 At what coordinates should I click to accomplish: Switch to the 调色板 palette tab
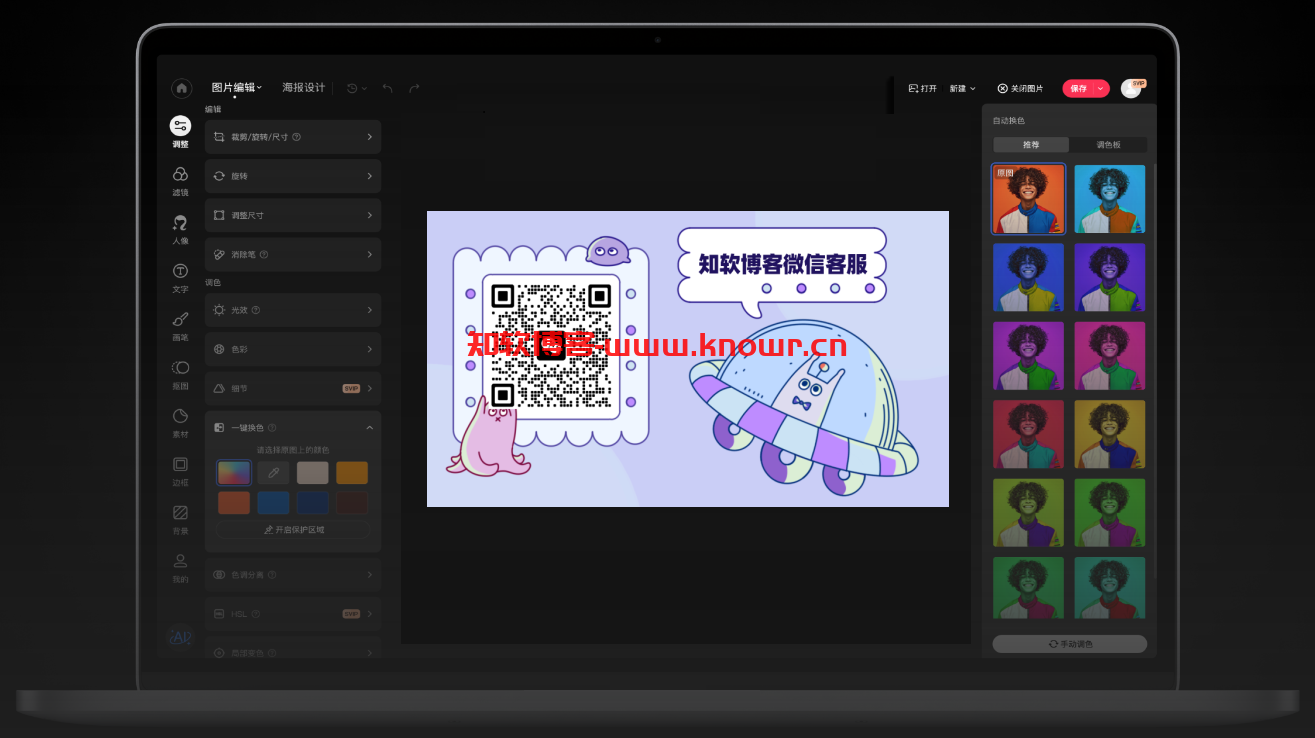point(1108,145)
